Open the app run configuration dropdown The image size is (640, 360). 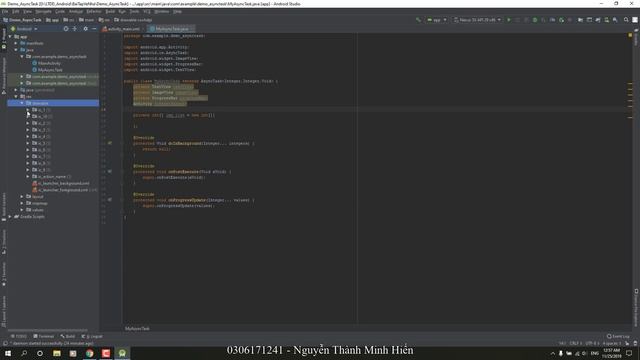tap(437, 20)
